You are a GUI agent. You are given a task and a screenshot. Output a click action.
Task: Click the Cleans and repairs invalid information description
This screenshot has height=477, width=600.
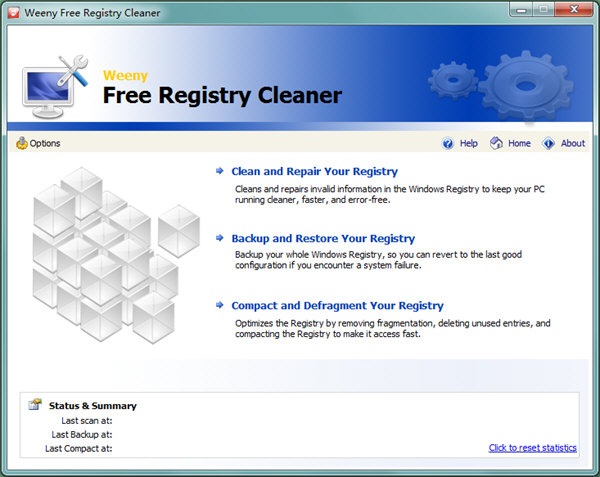point(390,194)
